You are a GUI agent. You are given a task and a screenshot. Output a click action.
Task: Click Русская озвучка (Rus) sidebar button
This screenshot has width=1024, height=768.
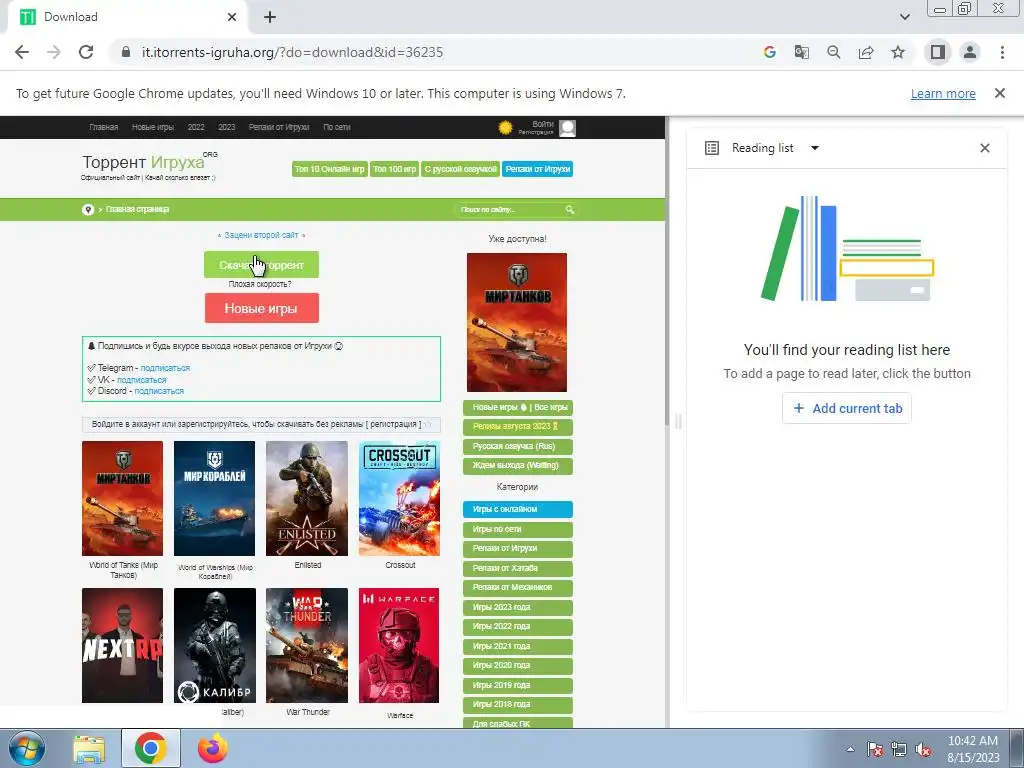pyautogui.click(x=518, y=447)
